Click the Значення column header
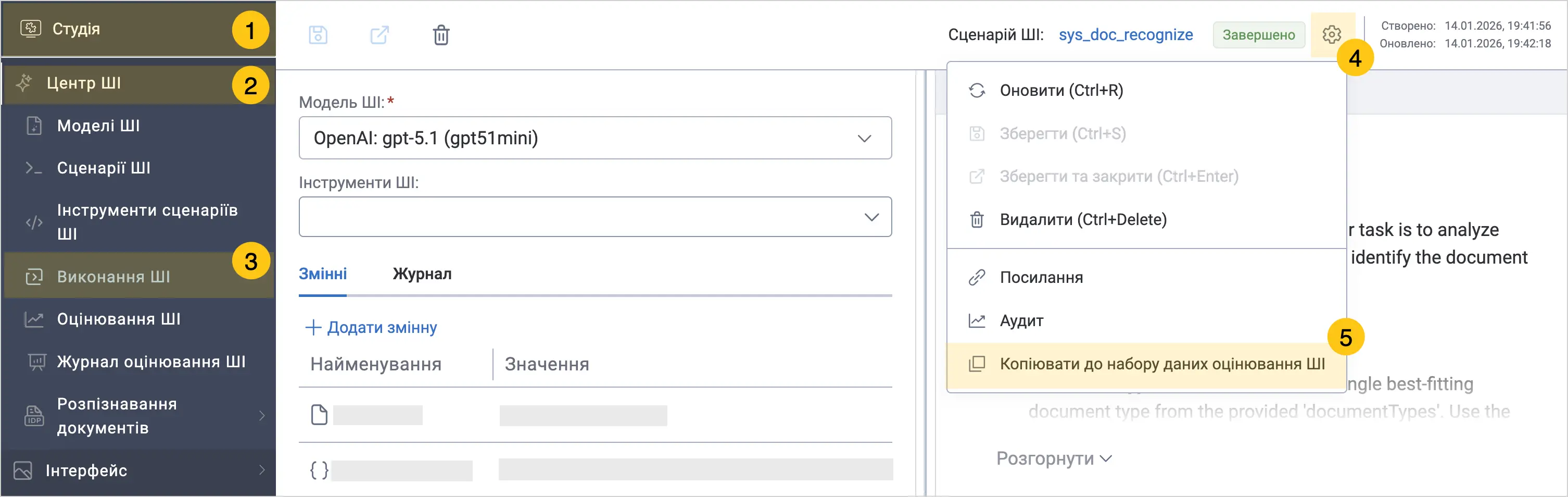This screenshot has width=1568, height=497. (547, 364)
